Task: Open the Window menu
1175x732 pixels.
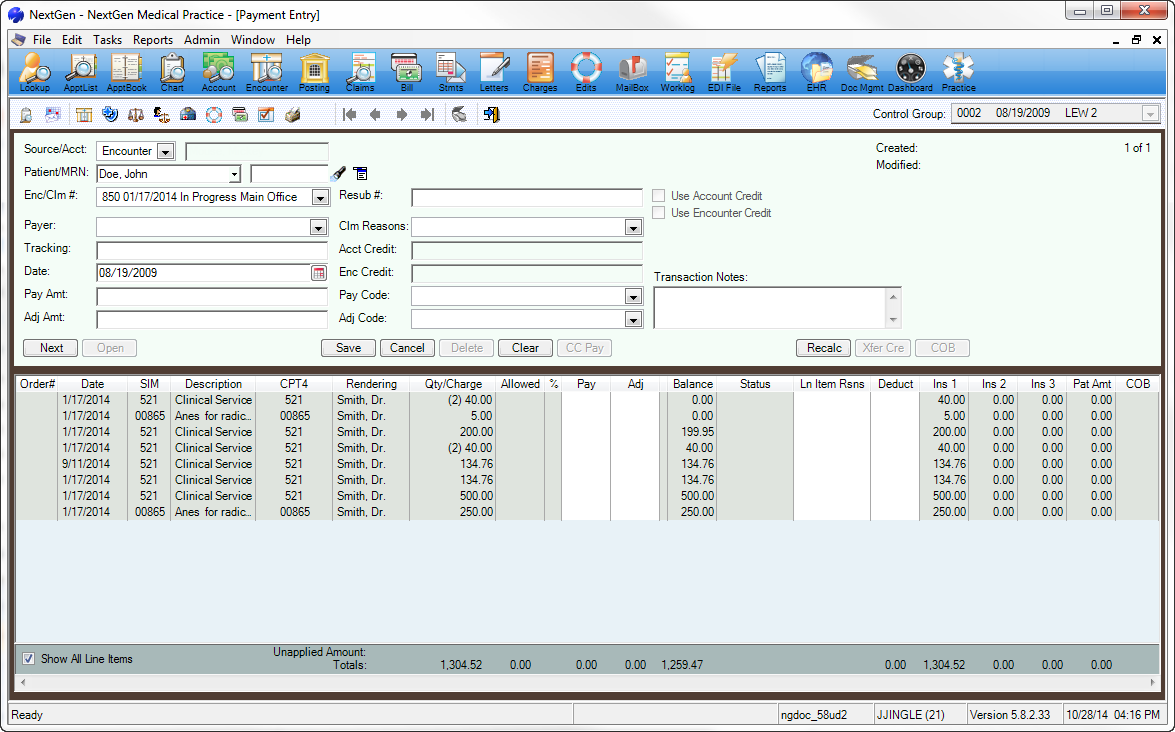Action: (x=253, y=40)
